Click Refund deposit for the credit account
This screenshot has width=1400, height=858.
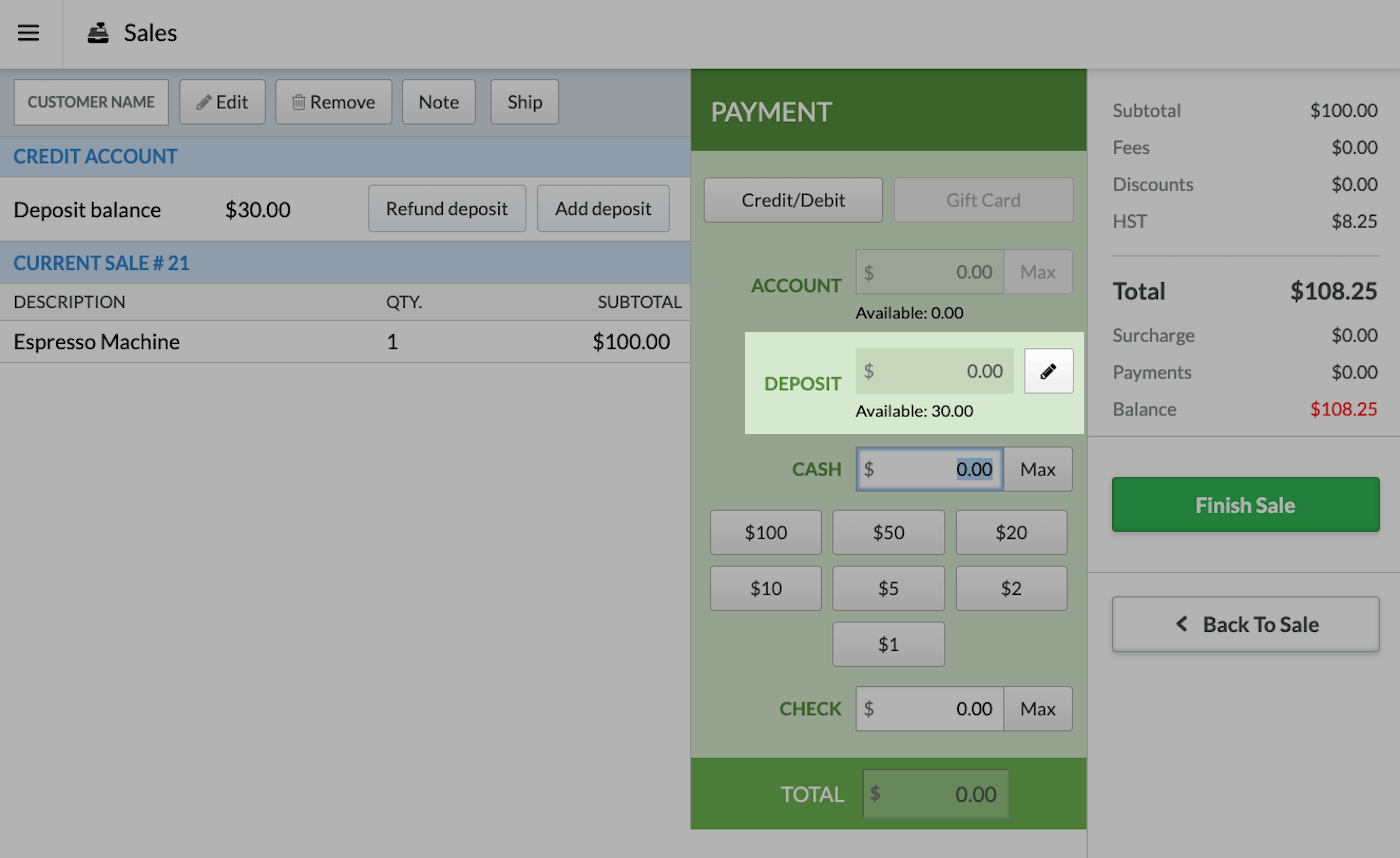[x=447, y=208]
